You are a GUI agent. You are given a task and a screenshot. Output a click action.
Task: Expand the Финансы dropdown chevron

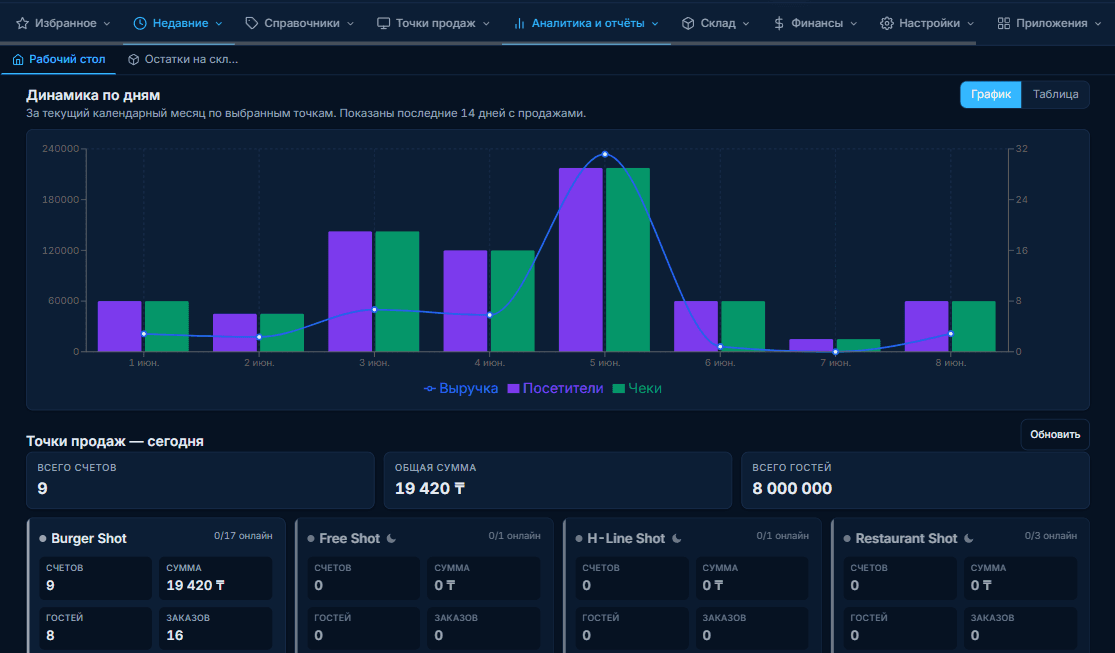853,23
